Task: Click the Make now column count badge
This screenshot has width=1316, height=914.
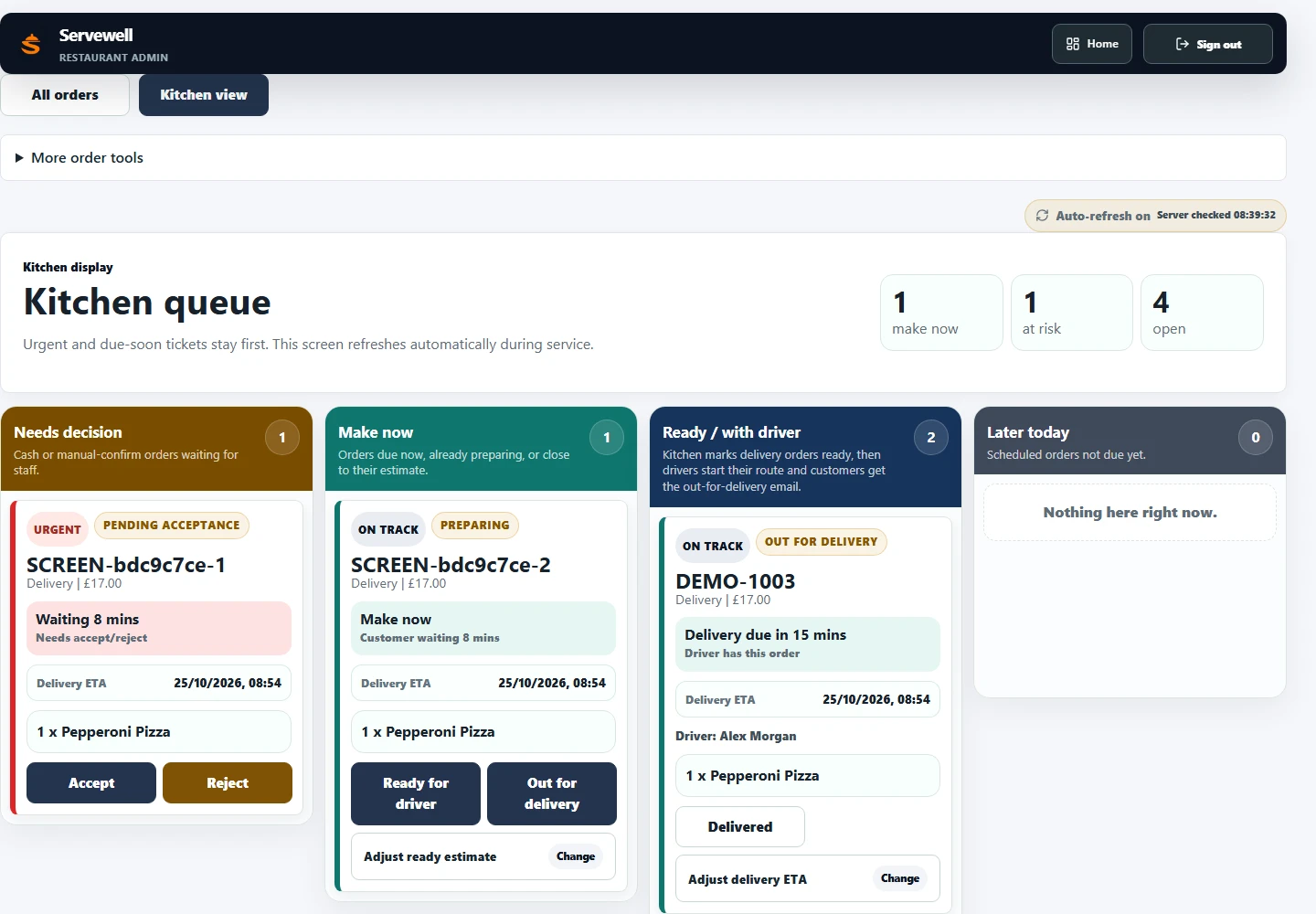Action: [607, 438]
